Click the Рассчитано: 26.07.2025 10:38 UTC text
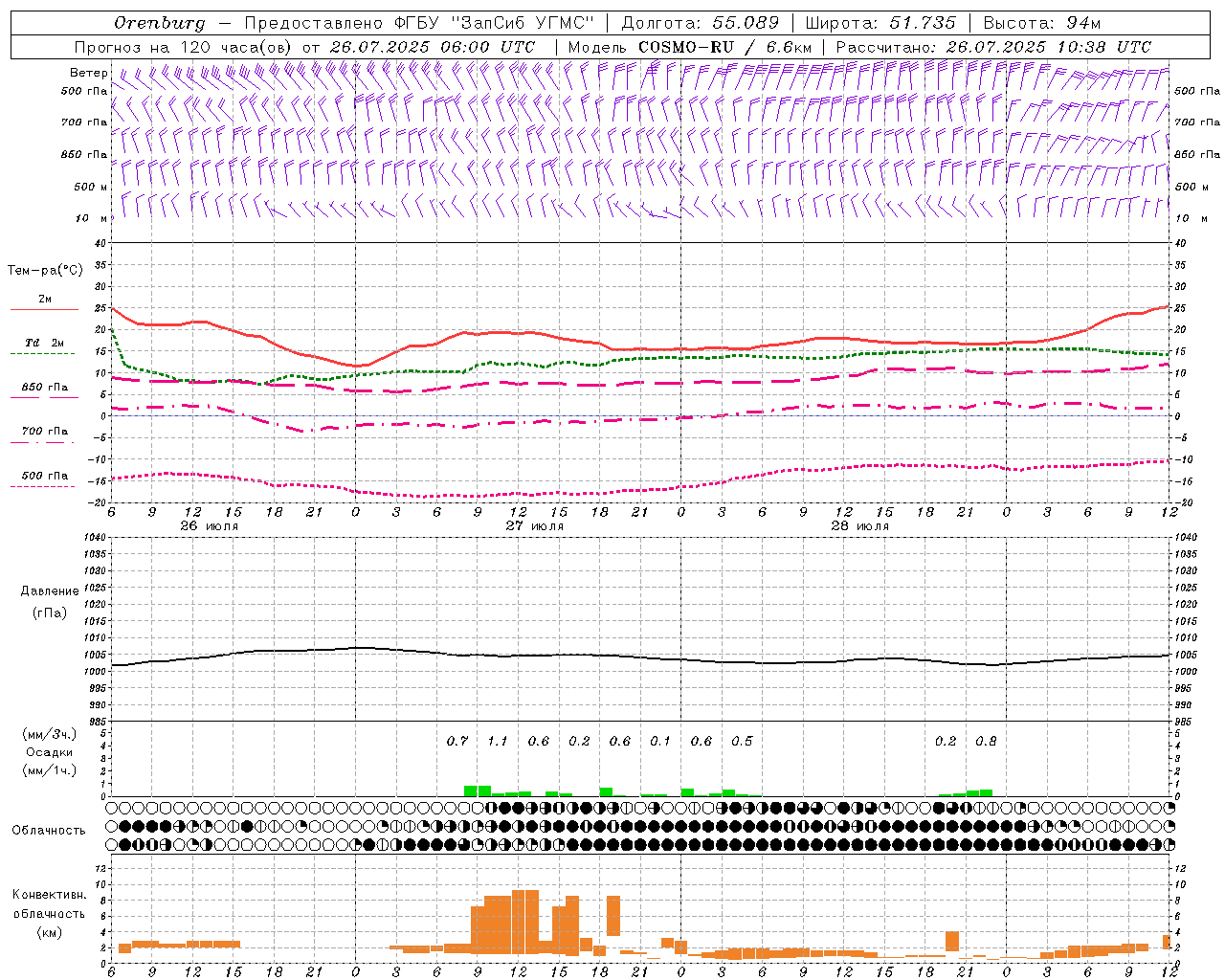Image resolution: width=1225 pixels, height=980 pixels. point(993,47)
